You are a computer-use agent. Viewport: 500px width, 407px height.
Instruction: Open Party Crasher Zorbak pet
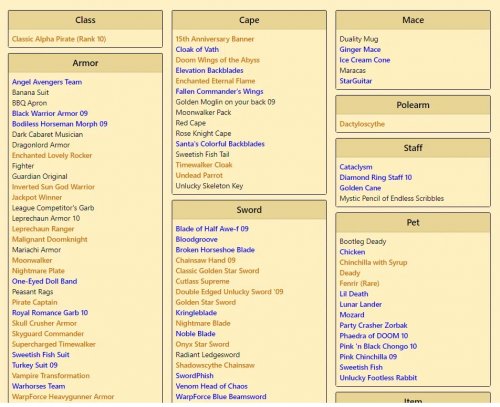(373, 325)
